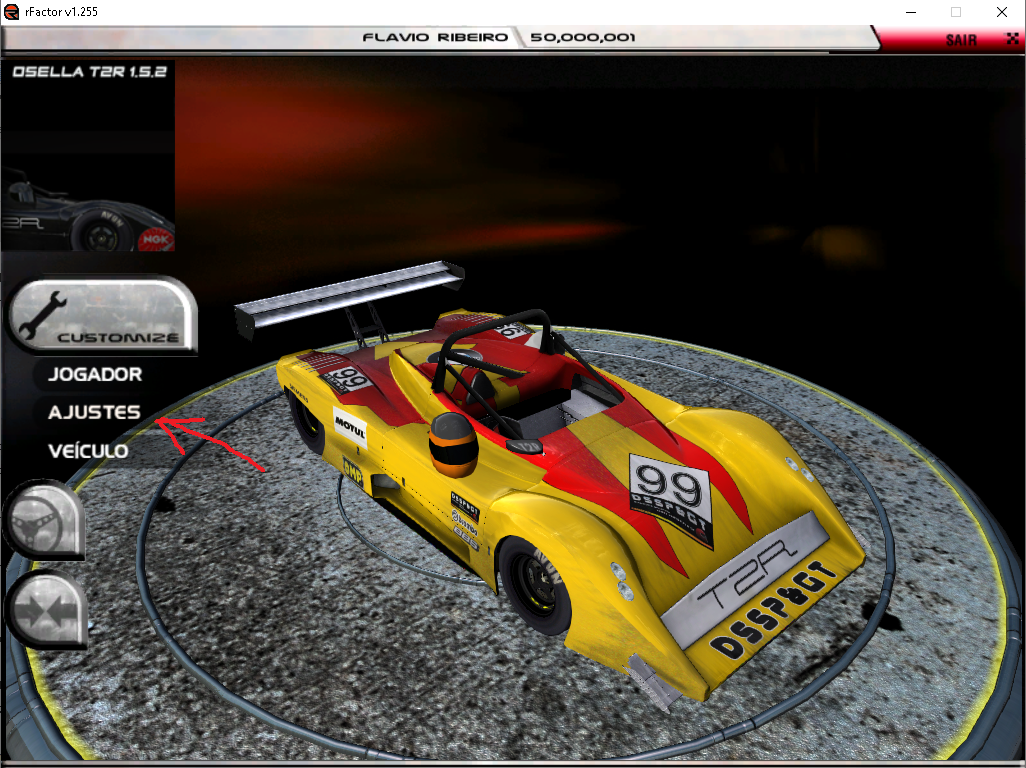The width and height of the screenshot is (1026, 768).
Task: Click the converging arrows multiplayer icon
Action: (x=46, y=610)
